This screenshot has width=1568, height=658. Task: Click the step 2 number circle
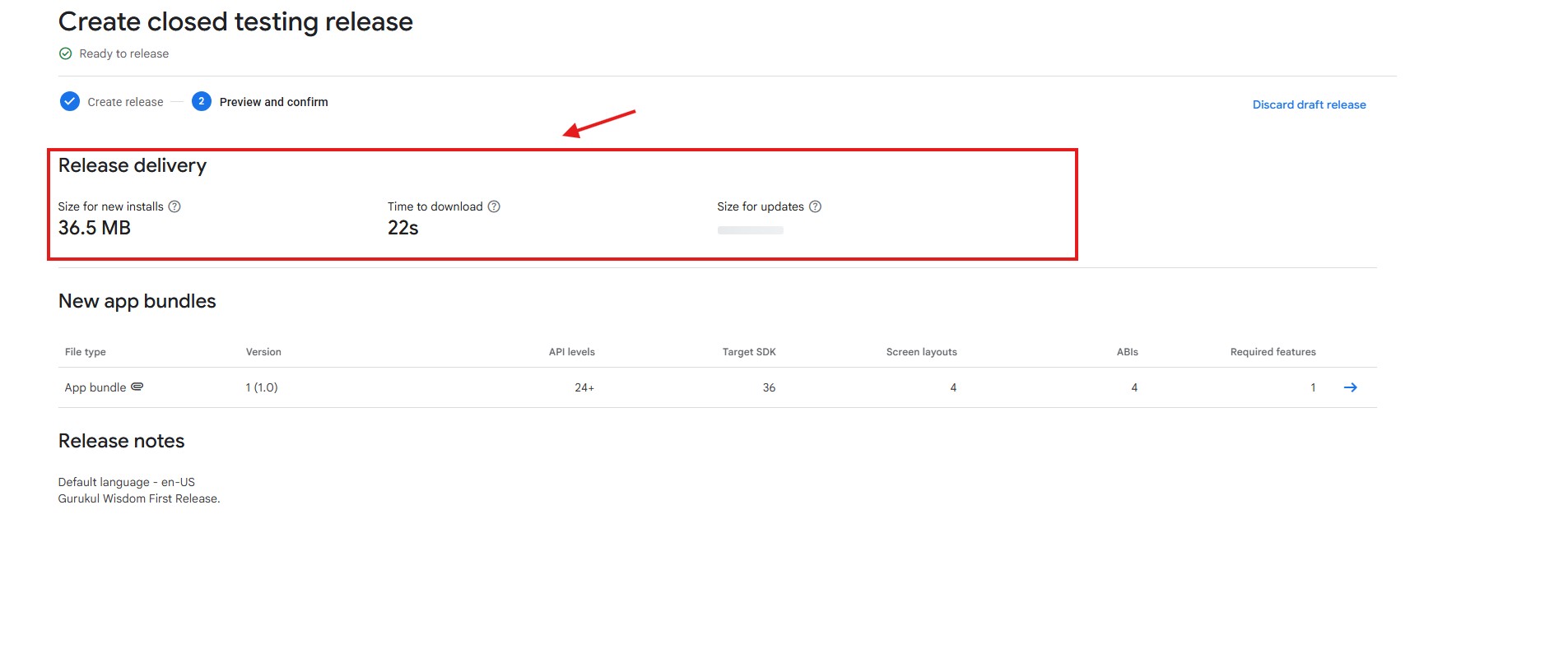[202, 102]
